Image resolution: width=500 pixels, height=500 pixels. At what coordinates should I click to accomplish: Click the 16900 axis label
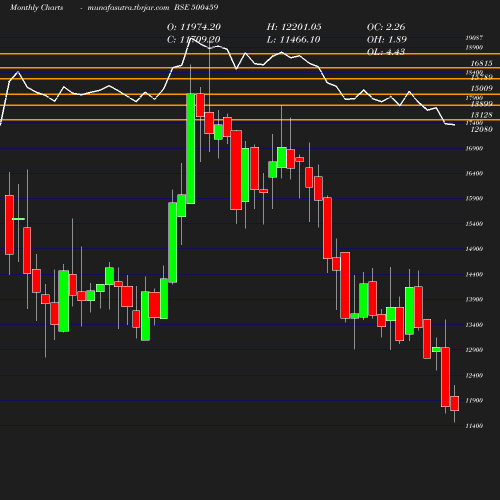[474, 148]
